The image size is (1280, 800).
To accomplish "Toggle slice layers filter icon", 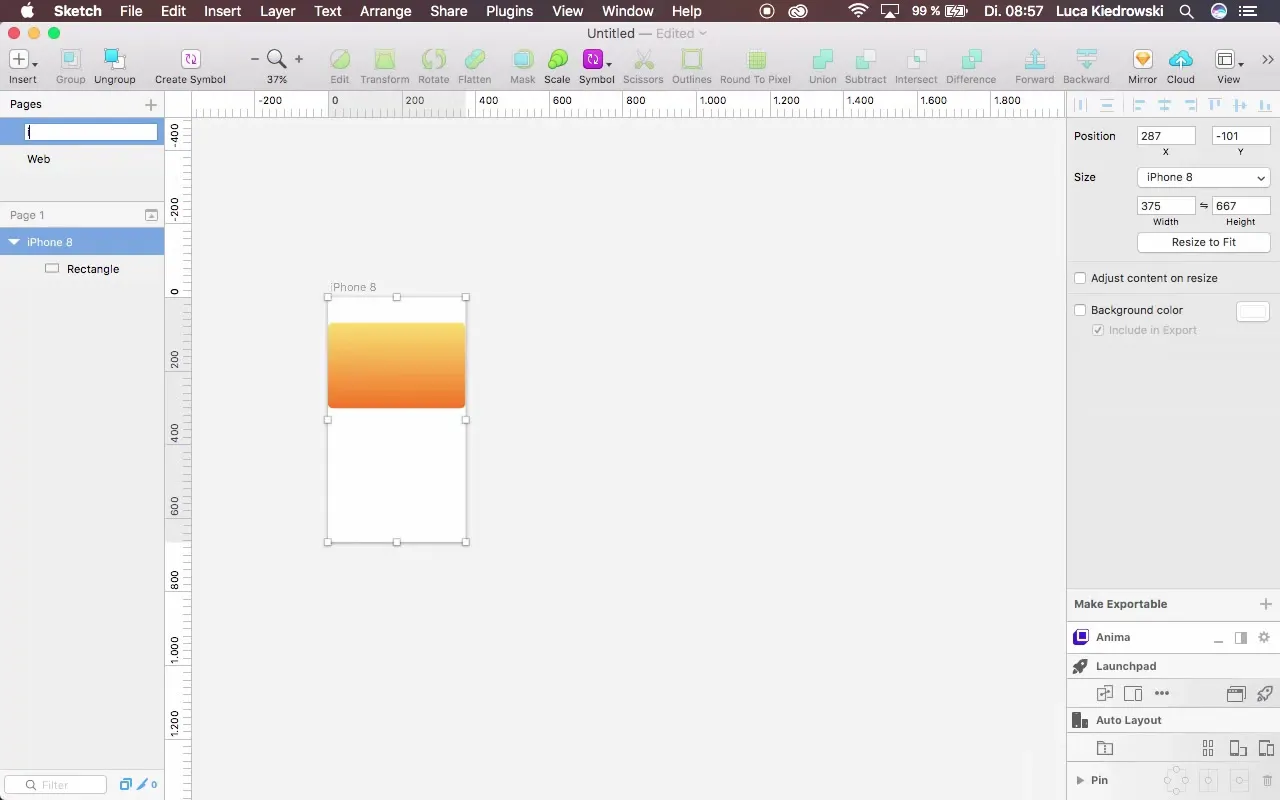I will [x=142, y=785].
